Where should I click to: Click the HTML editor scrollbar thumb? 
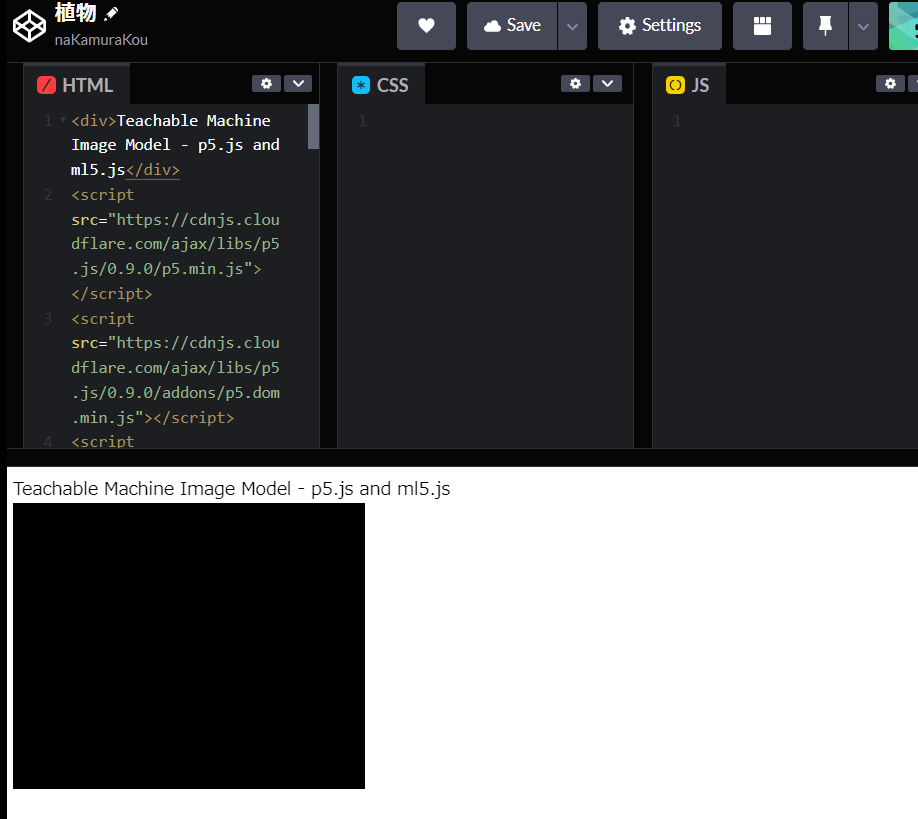point(313,126)
